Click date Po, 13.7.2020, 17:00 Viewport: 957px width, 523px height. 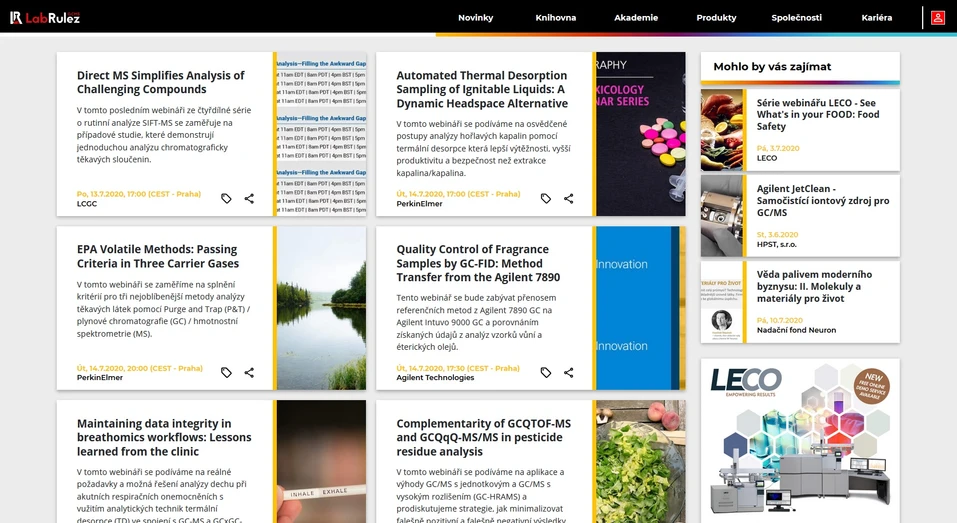(139, 194)
